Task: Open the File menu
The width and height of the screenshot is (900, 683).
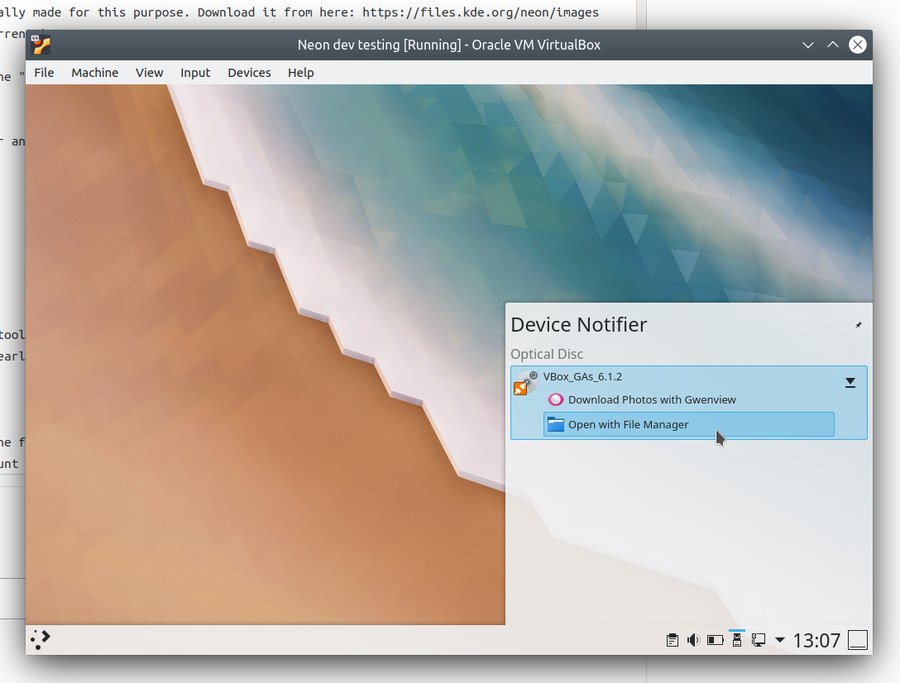Action: [44, 73]
